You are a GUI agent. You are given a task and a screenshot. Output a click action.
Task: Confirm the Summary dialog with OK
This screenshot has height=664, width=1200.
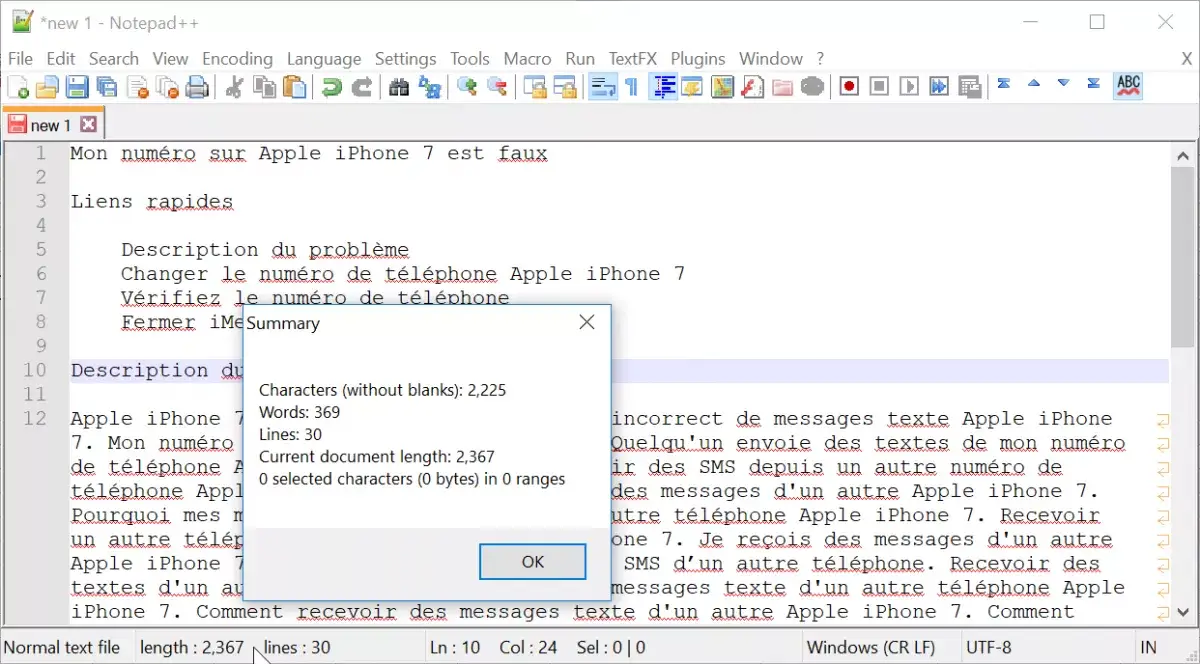coord(532,562)
